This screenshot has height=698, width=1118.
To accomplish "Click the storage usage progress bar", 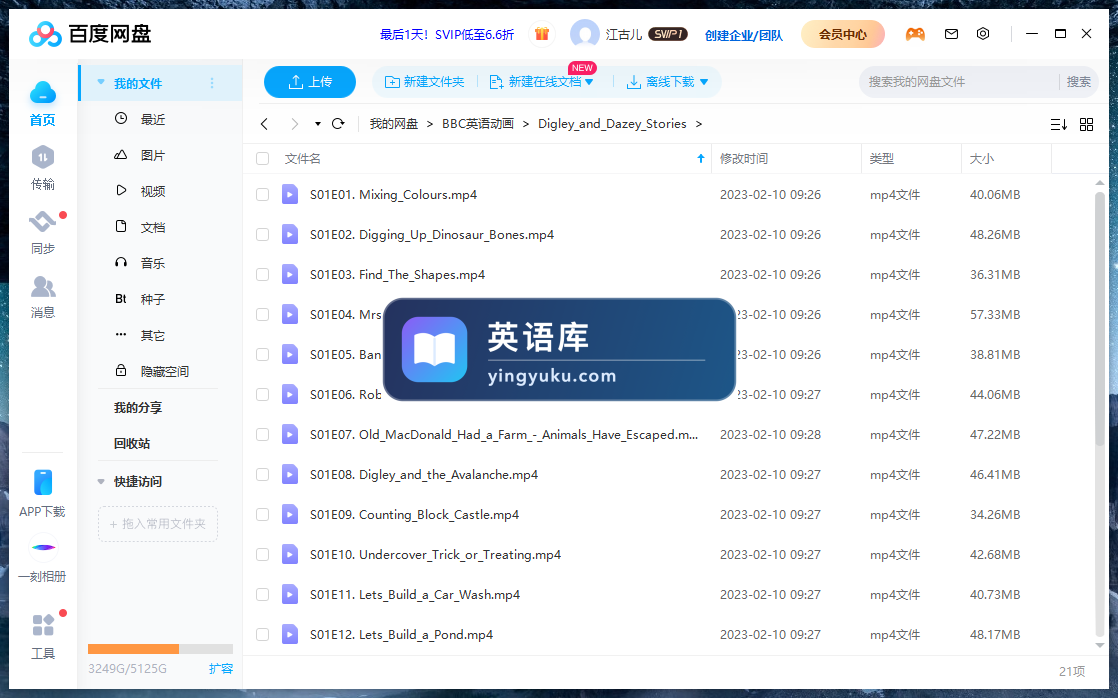I will 160,649.
